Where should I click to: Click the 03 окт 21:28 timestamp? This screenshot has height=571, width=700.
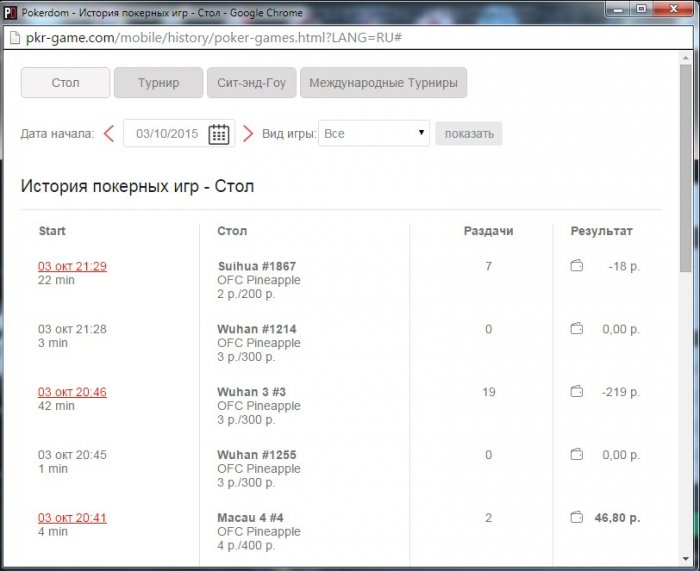[72, 329]
